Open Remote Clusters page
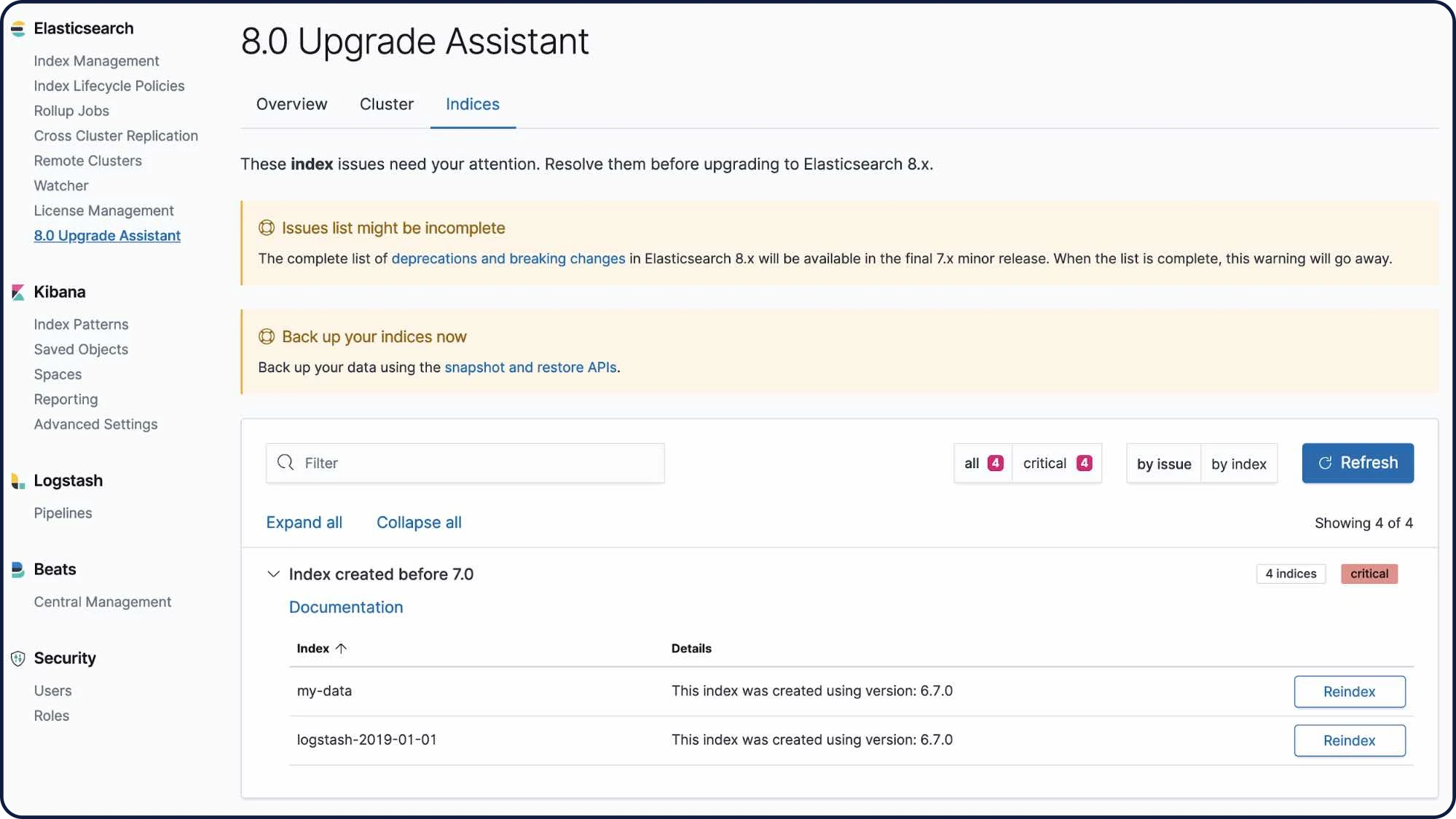 88,161
